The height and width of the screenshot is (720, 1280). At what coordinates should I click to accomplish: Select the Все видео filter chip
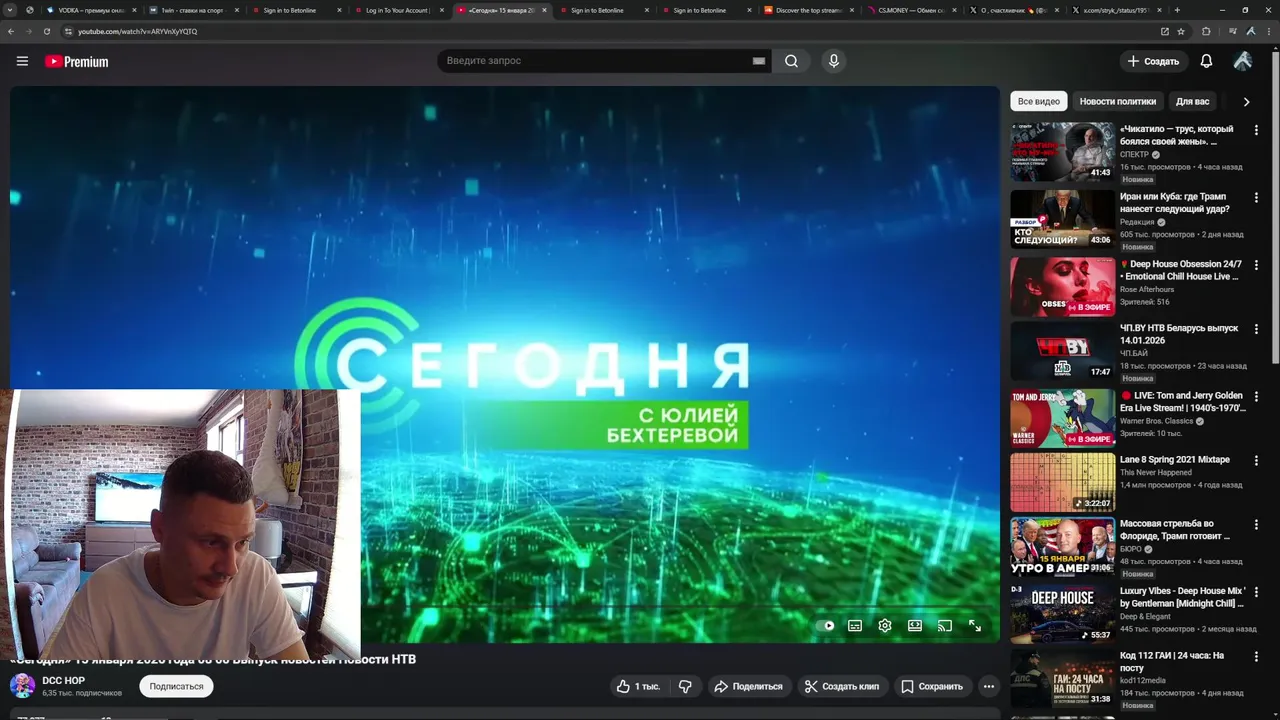[x=1039, y=101]
